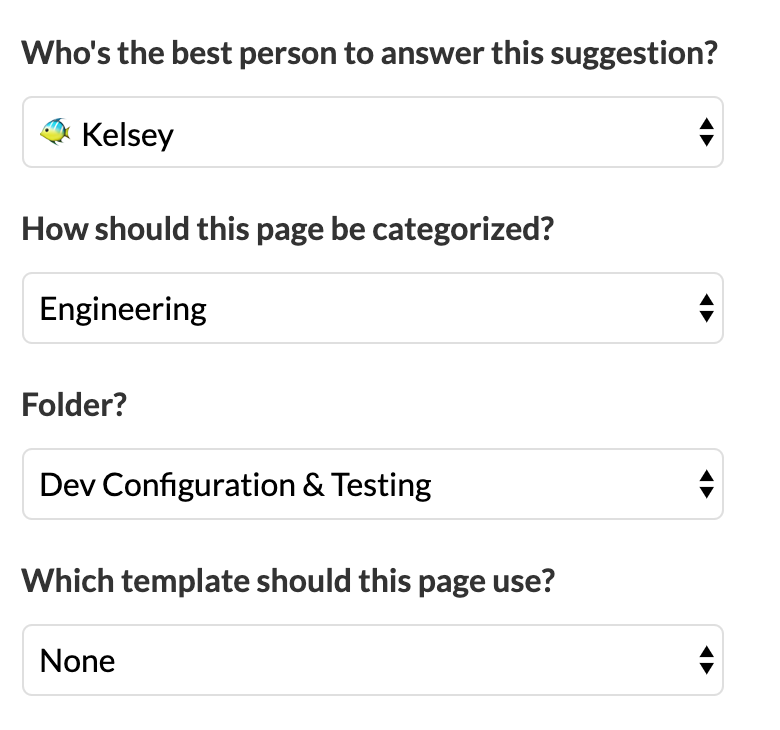
Task: Click the "Dev Configuration & Testing" text
Action: (235, 485)
